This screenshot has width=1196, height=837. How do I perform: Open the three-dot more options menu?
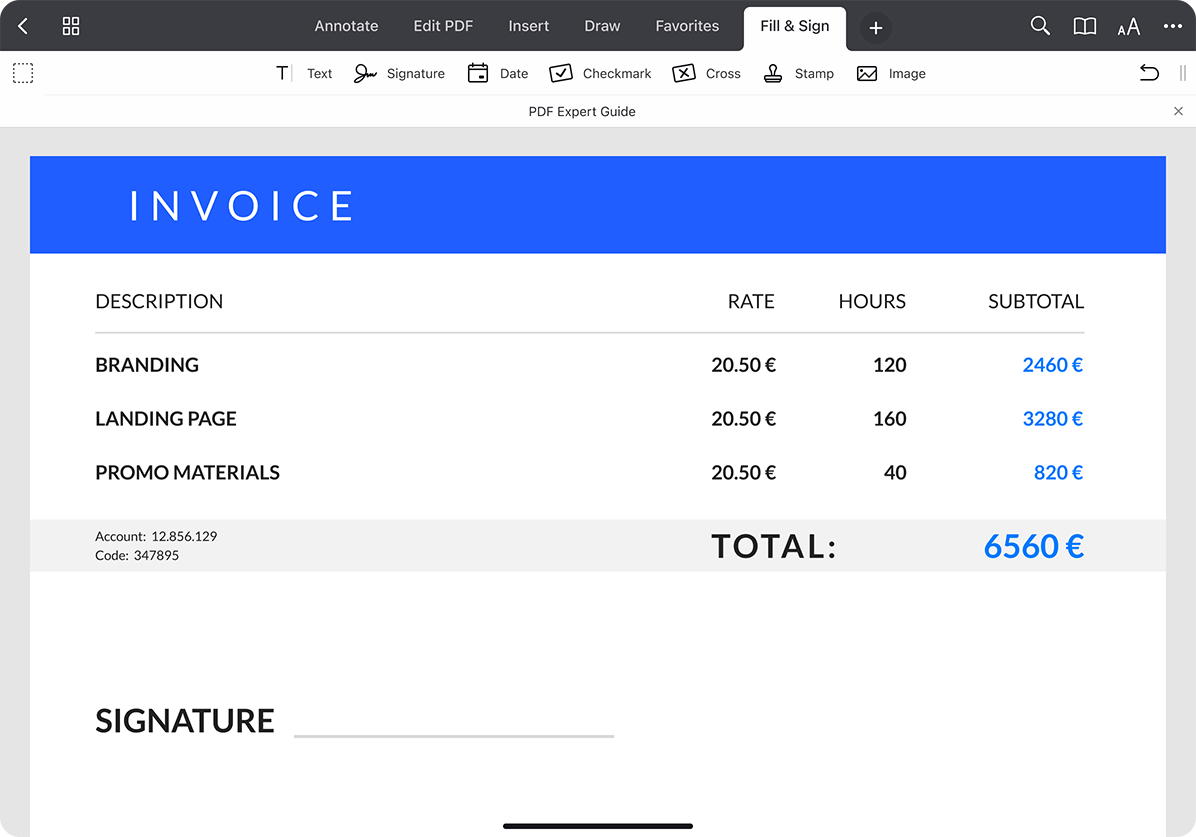(1173, 26)
